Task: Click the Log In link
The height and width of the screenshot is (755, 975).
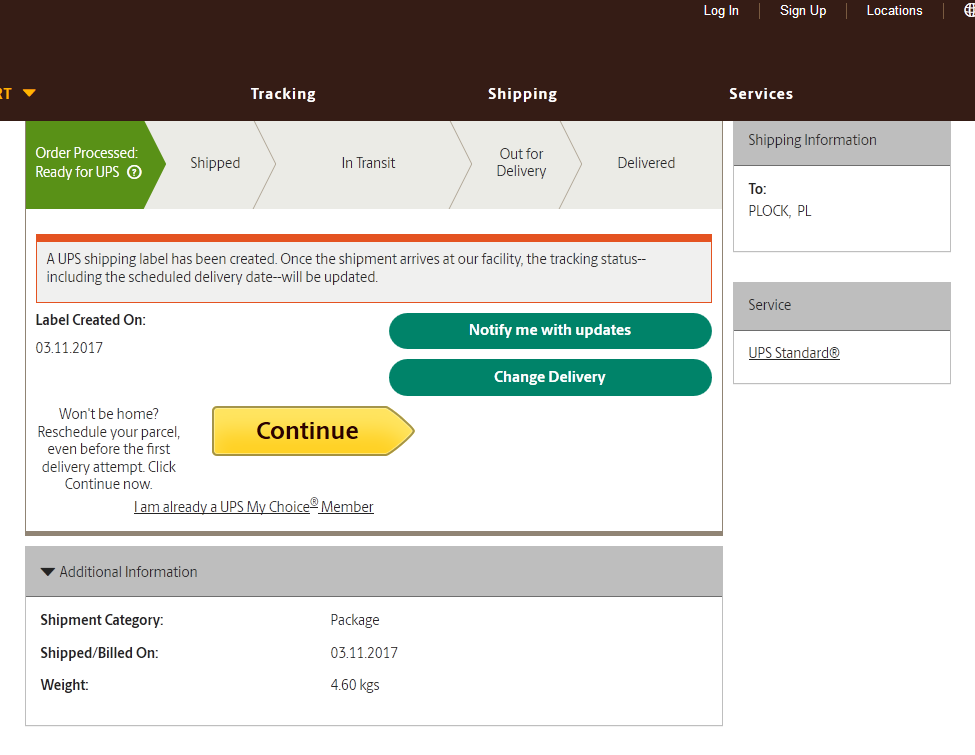Action: point(721,11)
